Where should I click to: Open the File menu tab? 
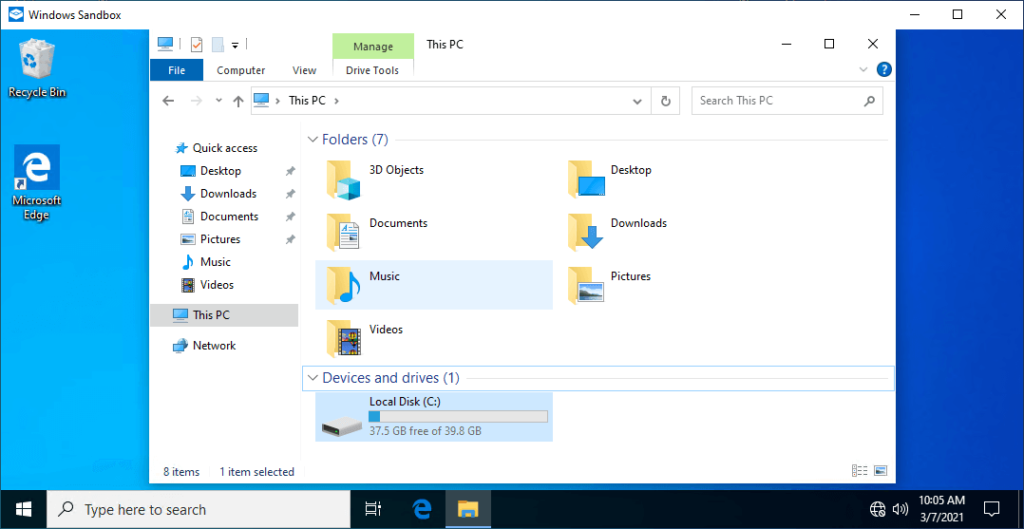[176, 70]
